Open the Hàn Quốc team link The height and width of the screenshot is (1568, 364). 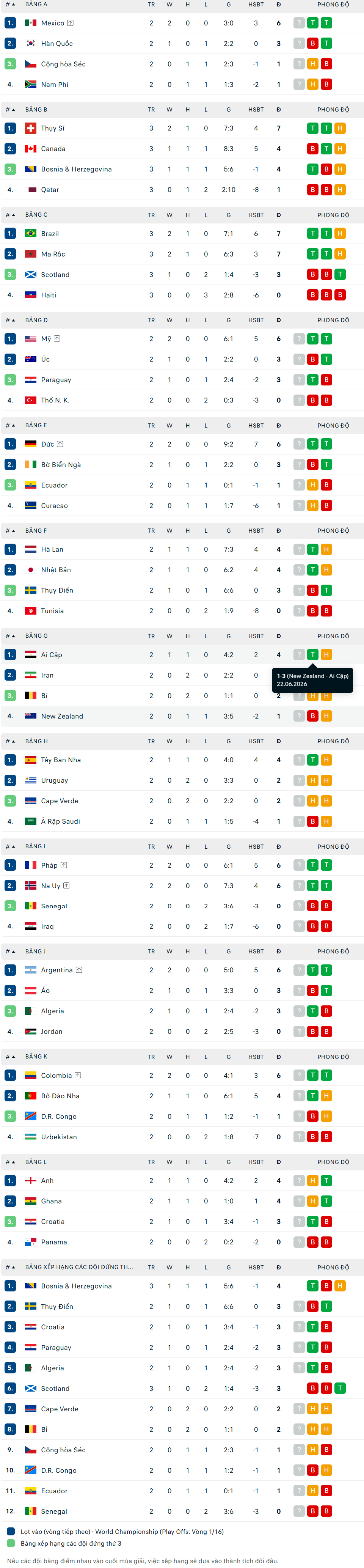tap(56, 44)
